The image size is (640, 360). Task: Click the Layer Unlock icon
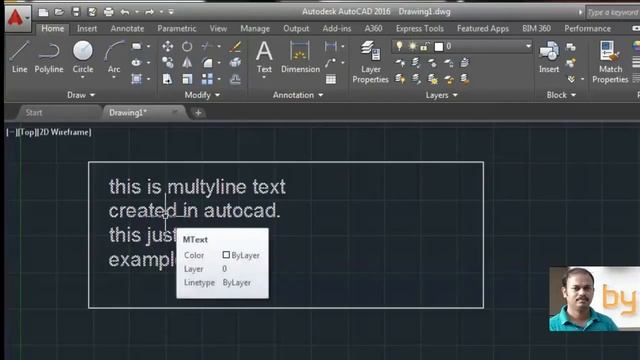click(x=449, y=79)
